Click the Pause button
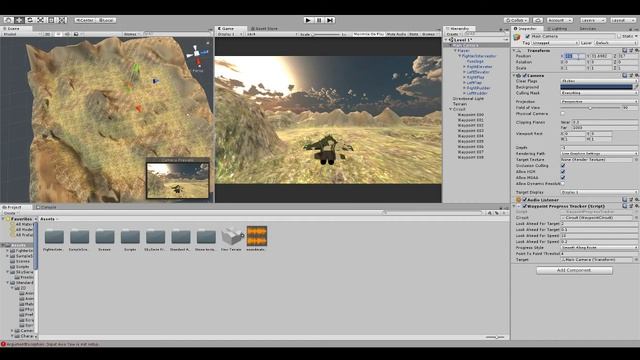The width and height of the screenshot is (640, 360). pos(319,20)
